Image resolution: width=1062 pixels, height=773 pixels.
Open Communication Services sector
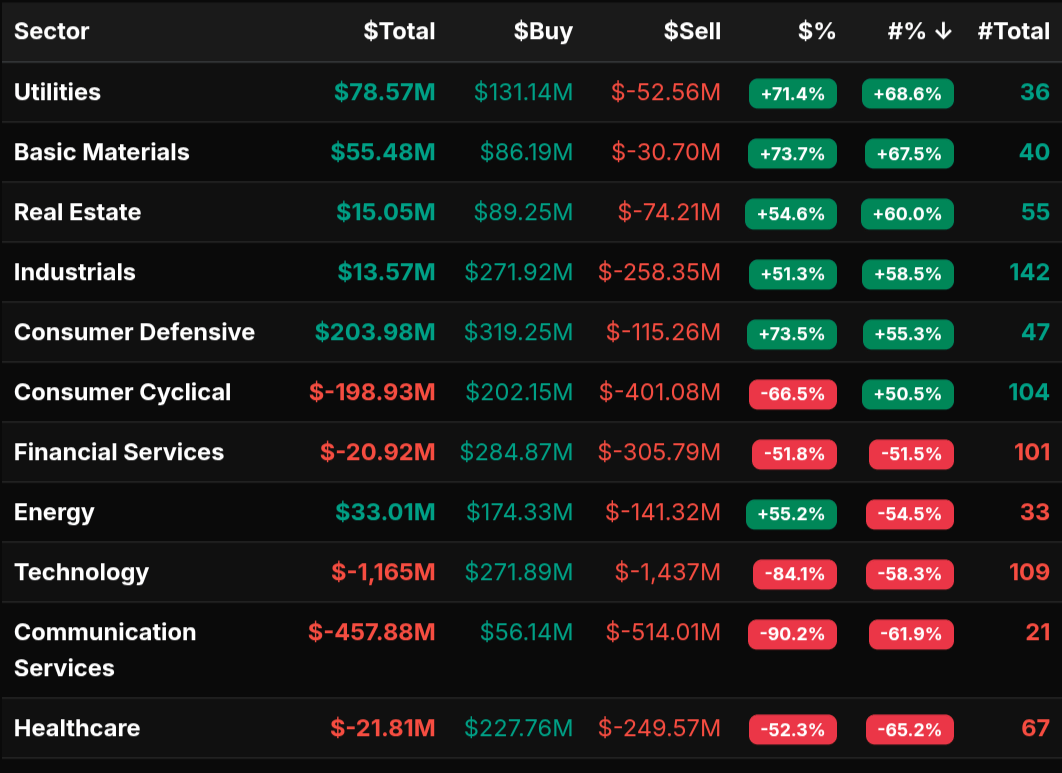(x=105, y=650)
